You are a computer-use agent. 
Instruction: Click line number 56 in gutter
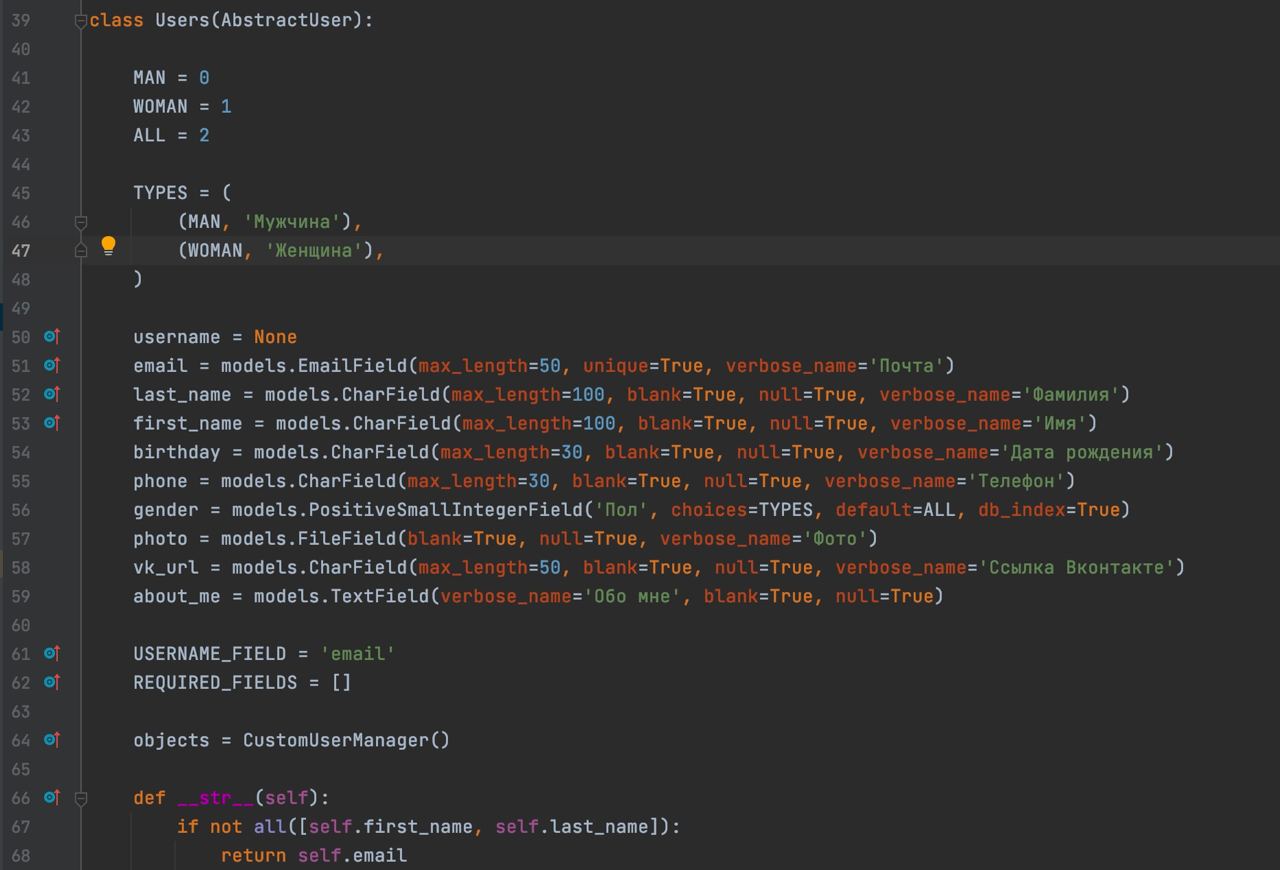[20, 510]
